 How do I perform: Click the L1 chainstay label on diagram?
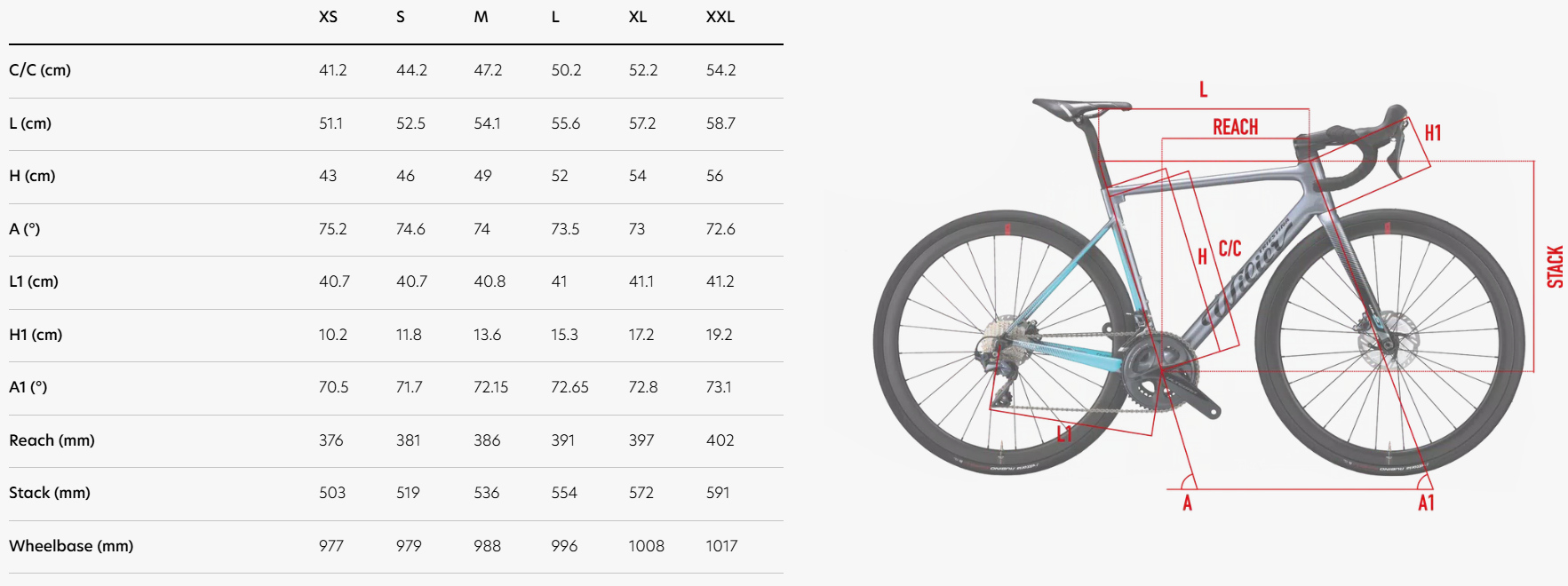tap(1064, 434)
